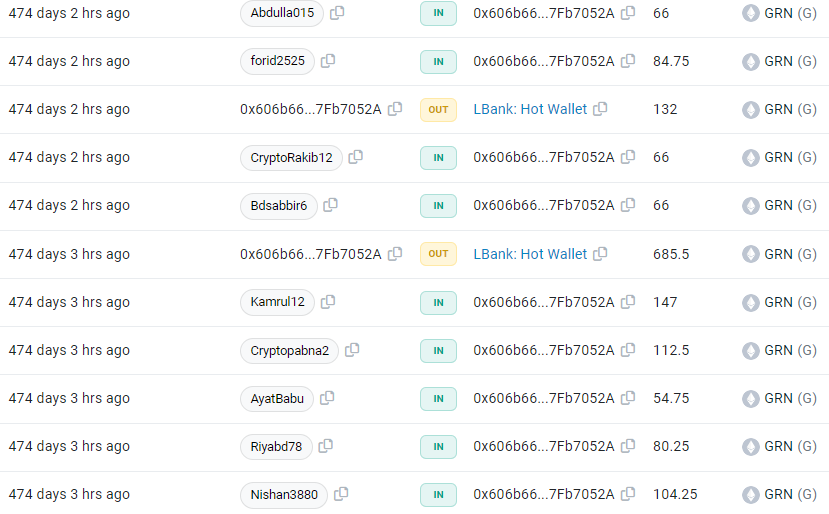Open the Cryptopabna2 name tag

pyautogui.click(x=289, y=351)
